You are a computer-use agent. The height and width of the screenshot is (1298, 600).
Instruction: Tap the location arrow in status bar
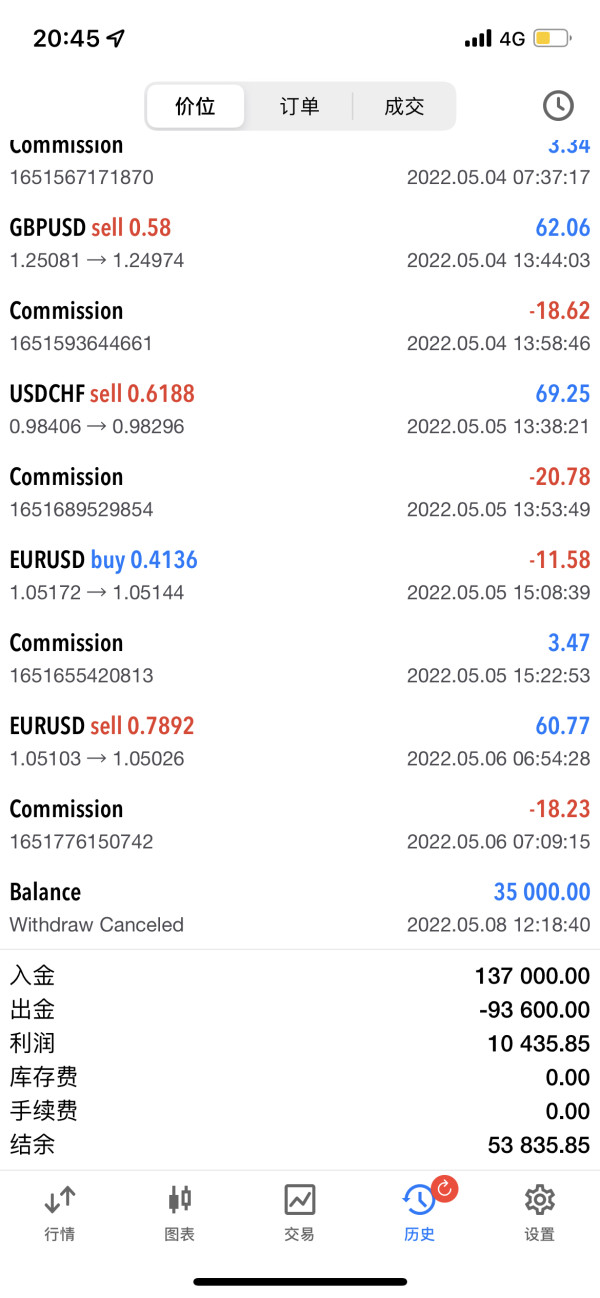coord(117,39)
